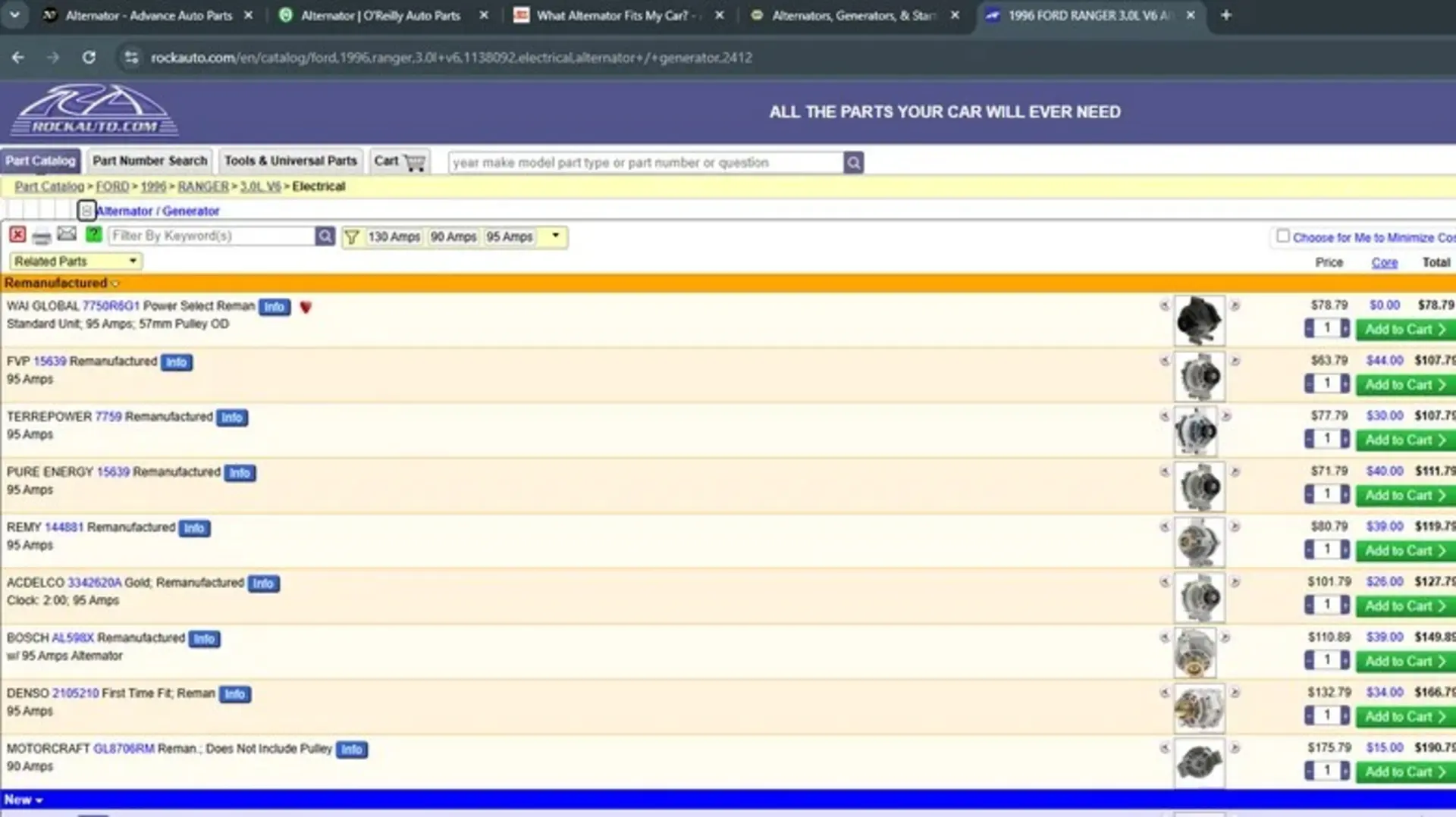
Task: Reload the page with refresh icon
Action: pyautogui.click(x=89, y=58)
